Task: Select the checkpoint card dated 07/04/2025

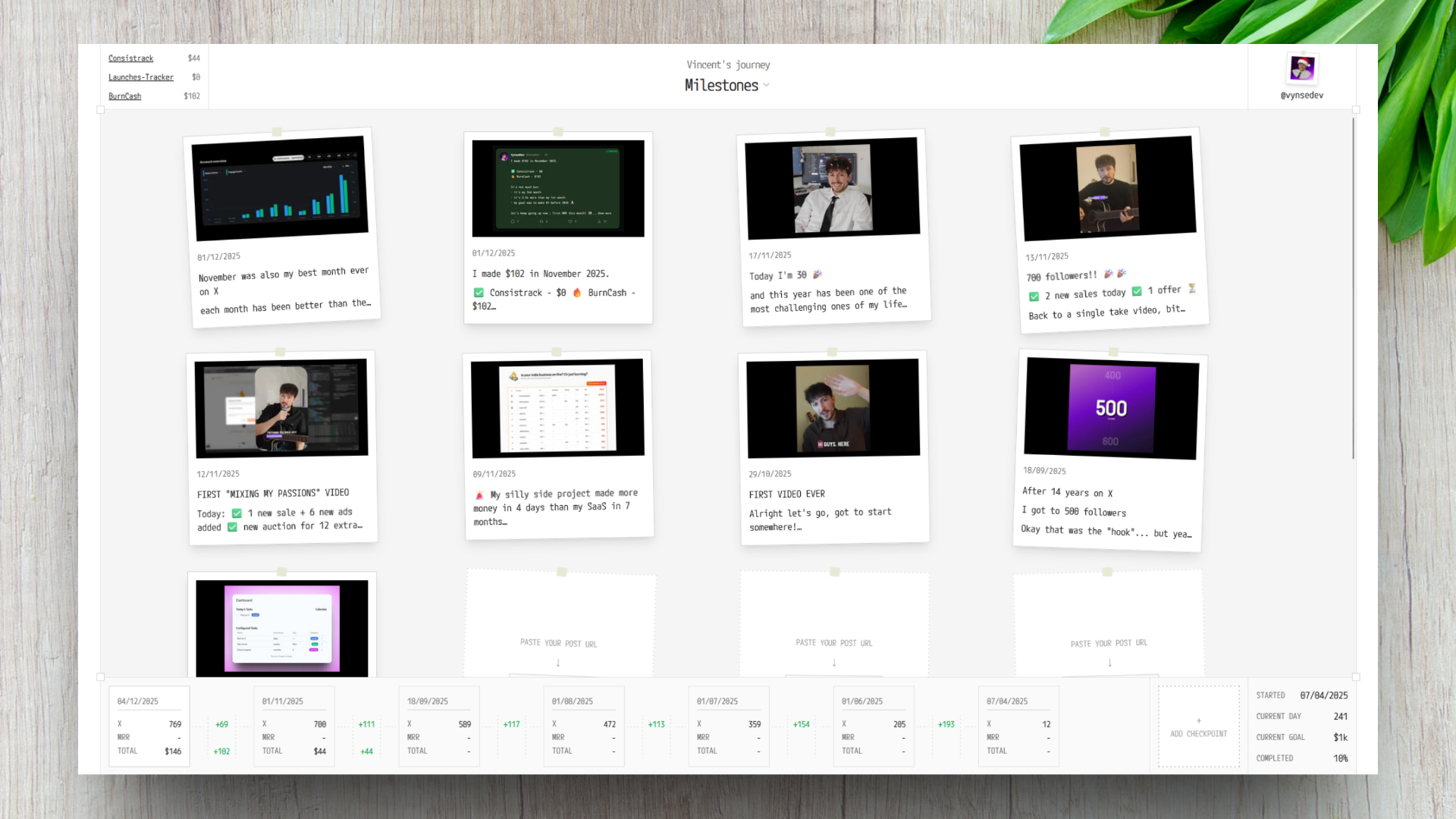Action: coord(1018,726)
